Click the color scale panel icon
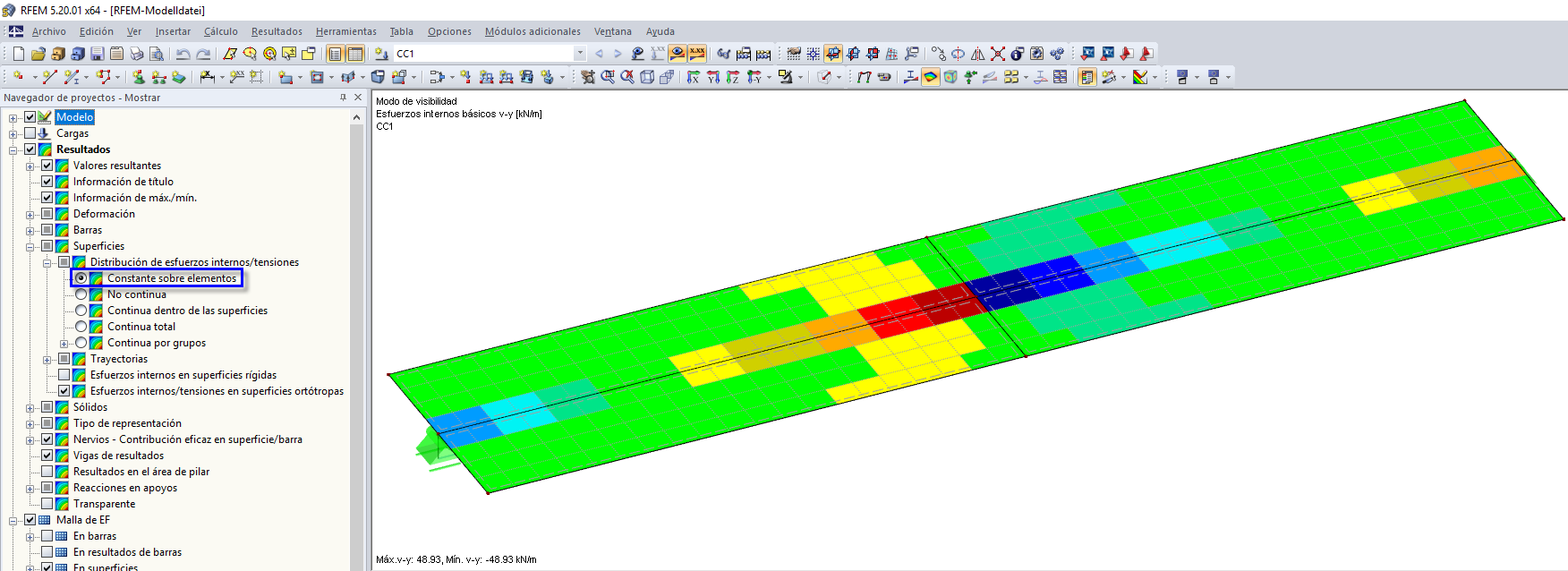This screenshot has width=1568, height=571. click(x=1087, y=77)
